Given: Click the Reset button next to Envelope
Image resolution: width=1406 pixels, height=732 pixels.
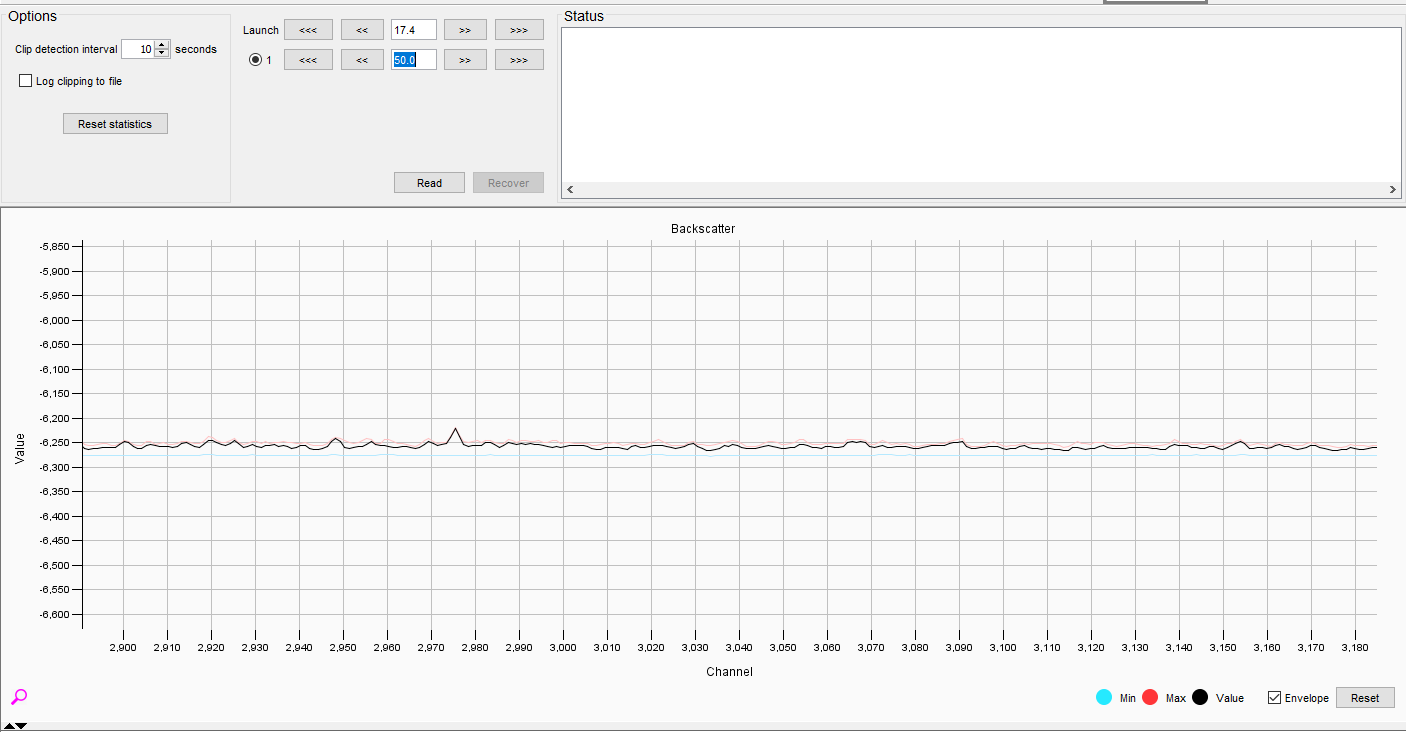Looking at the screenshot, I should [1365, 697].
